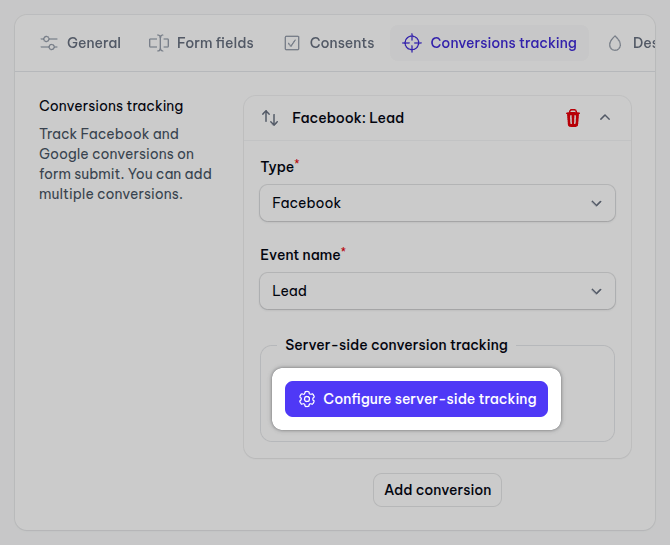The height and width of the screenshot is (545, 670).
Task: Click the reorder arrows icon beside Facebook: Lead
Action: (270, 118)
